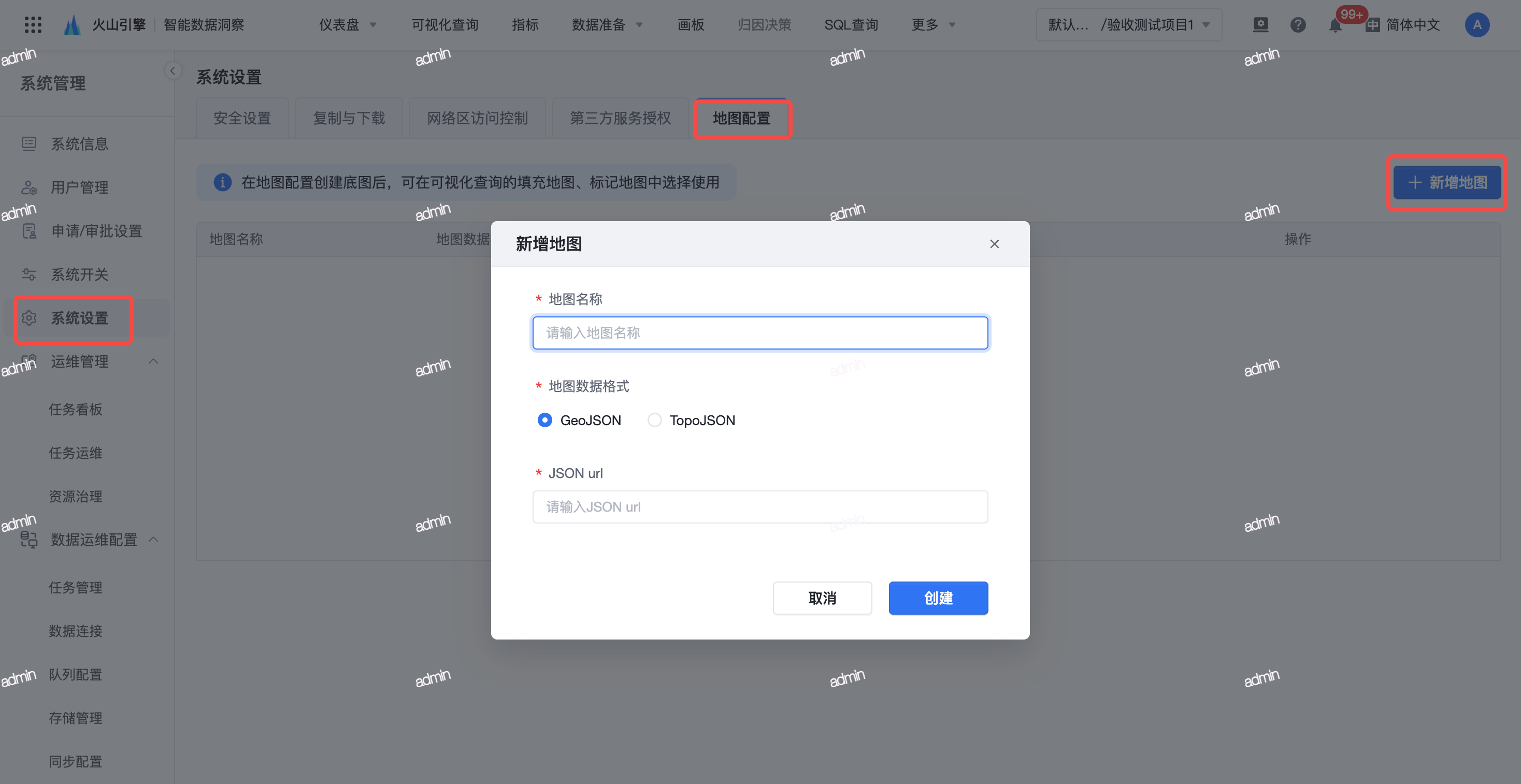The image size is (1521, 784).
Task: Open the project selector 验收测试项目1 dropdown
Action: [x=1128, y=25]
